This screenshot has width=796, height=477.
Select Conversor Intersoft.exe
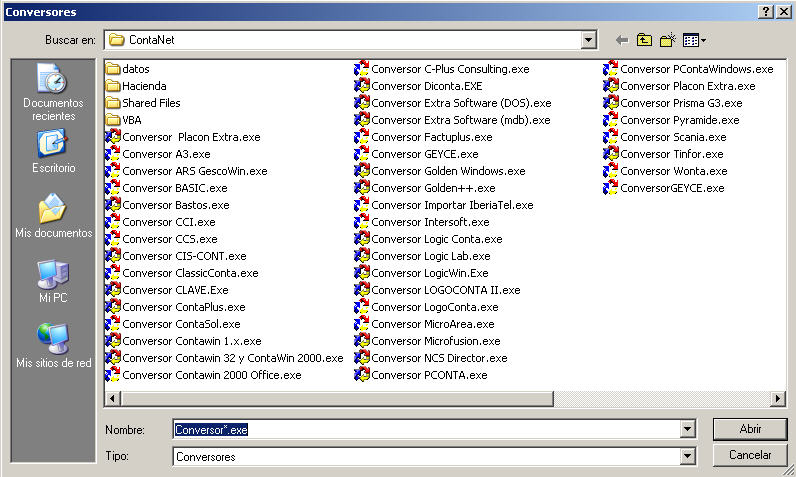(x=422, y=222)
